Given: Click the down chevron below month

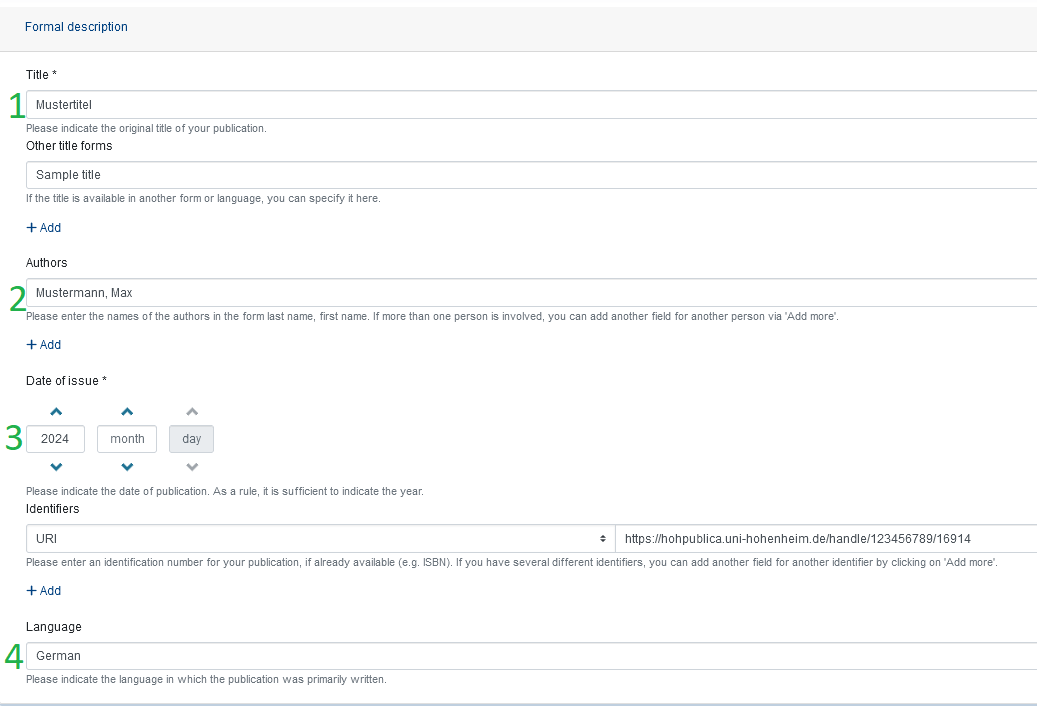Looking at the screenshot, I should click(x=127, y=467).
